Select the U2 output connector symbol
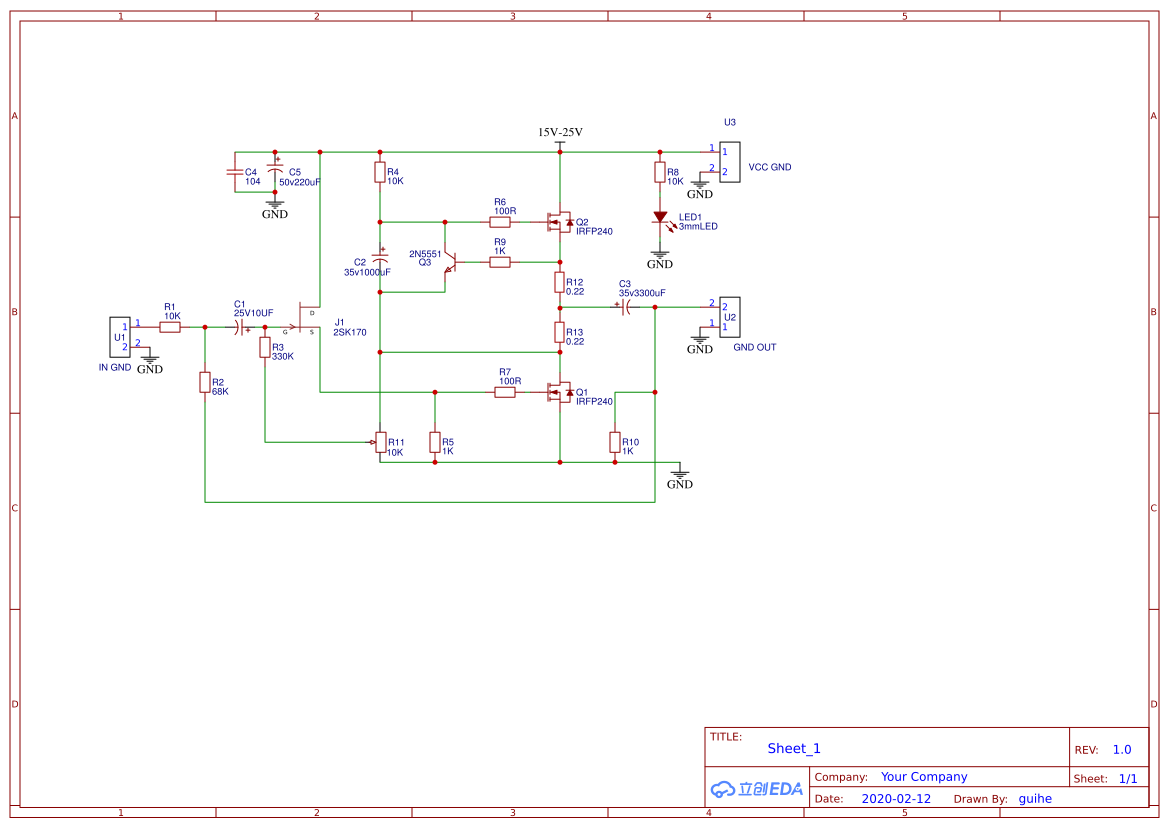1169x828 pixels. (x=729, y=315)
